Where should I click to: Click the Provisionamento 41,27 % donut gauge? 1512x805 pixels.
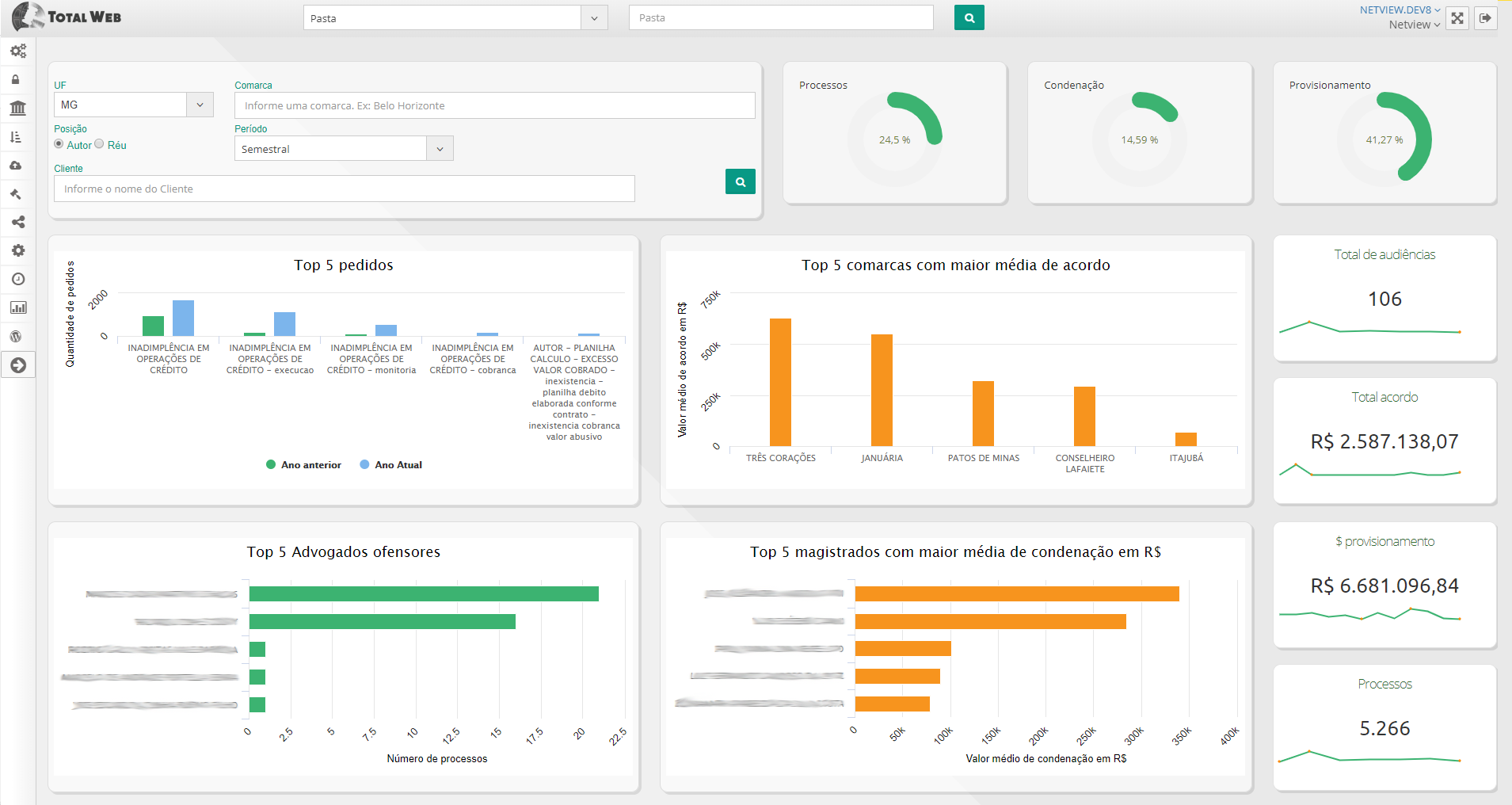(1384, 139)
